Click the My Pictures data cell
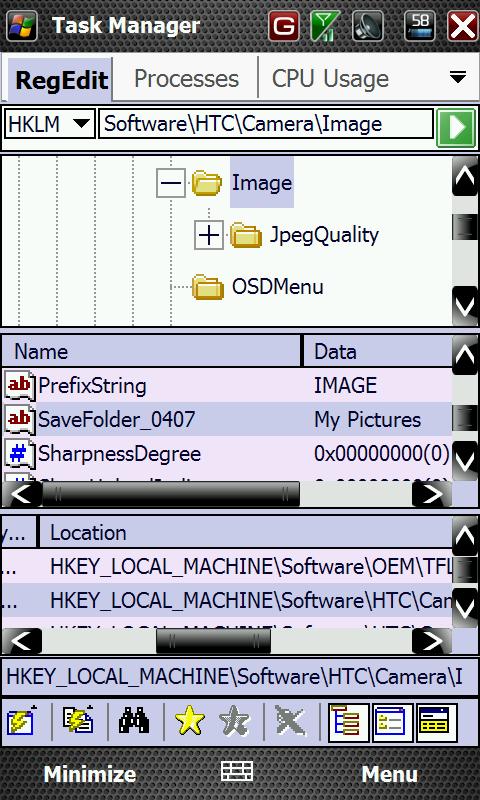This screenshot has width=480, height=800. (367, 419)
